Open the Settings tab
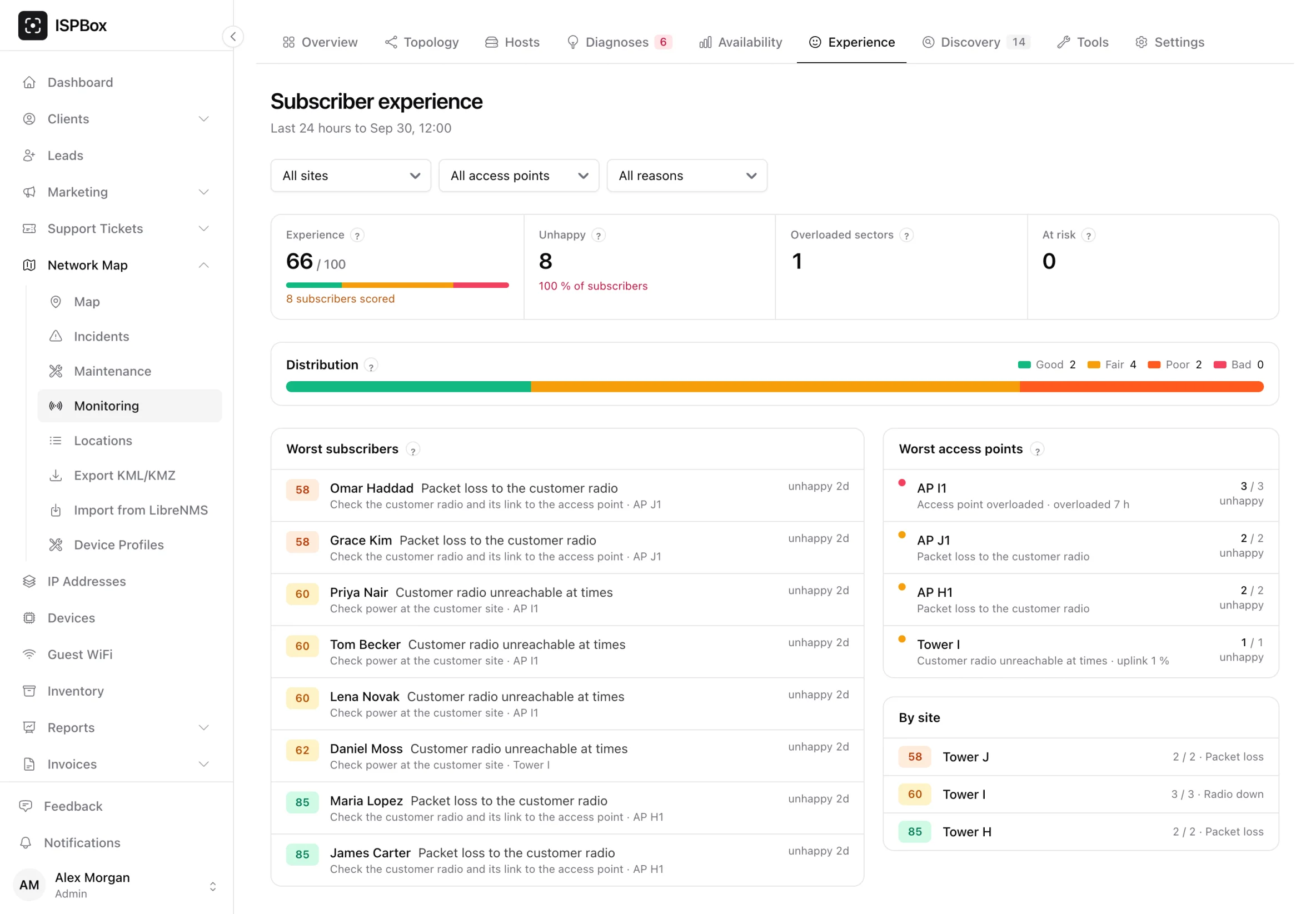1316x914 pixels. [1169, 42]
